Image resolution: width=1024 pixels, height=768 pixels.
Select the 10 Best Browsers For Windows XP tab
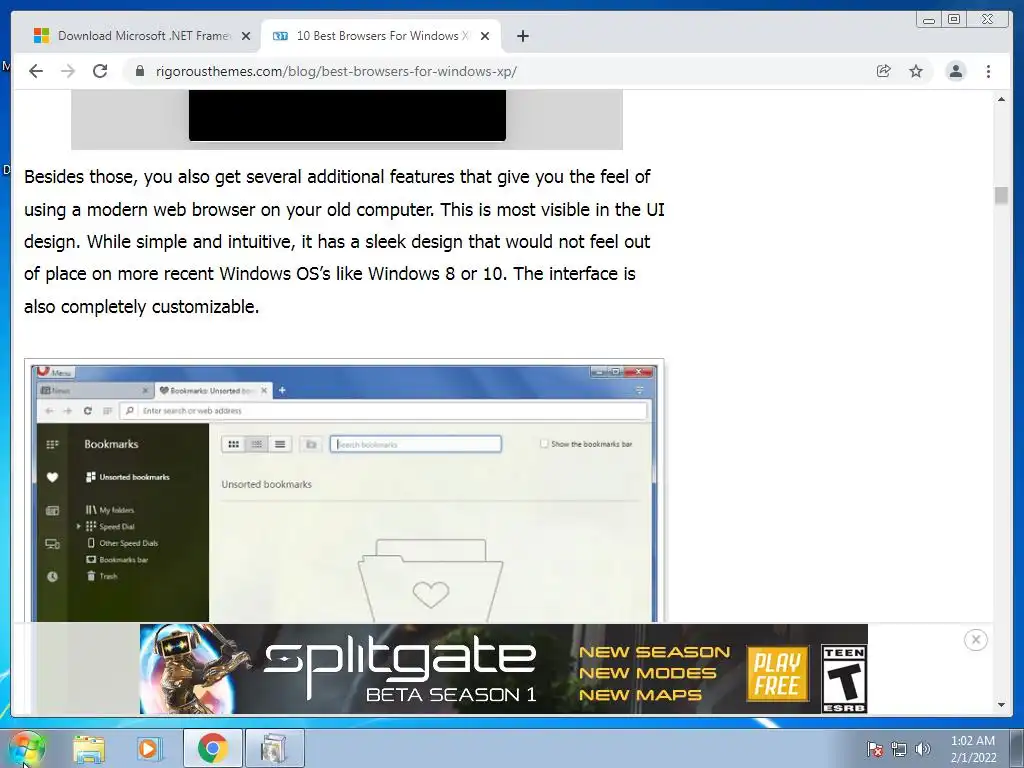coord(380,36)
